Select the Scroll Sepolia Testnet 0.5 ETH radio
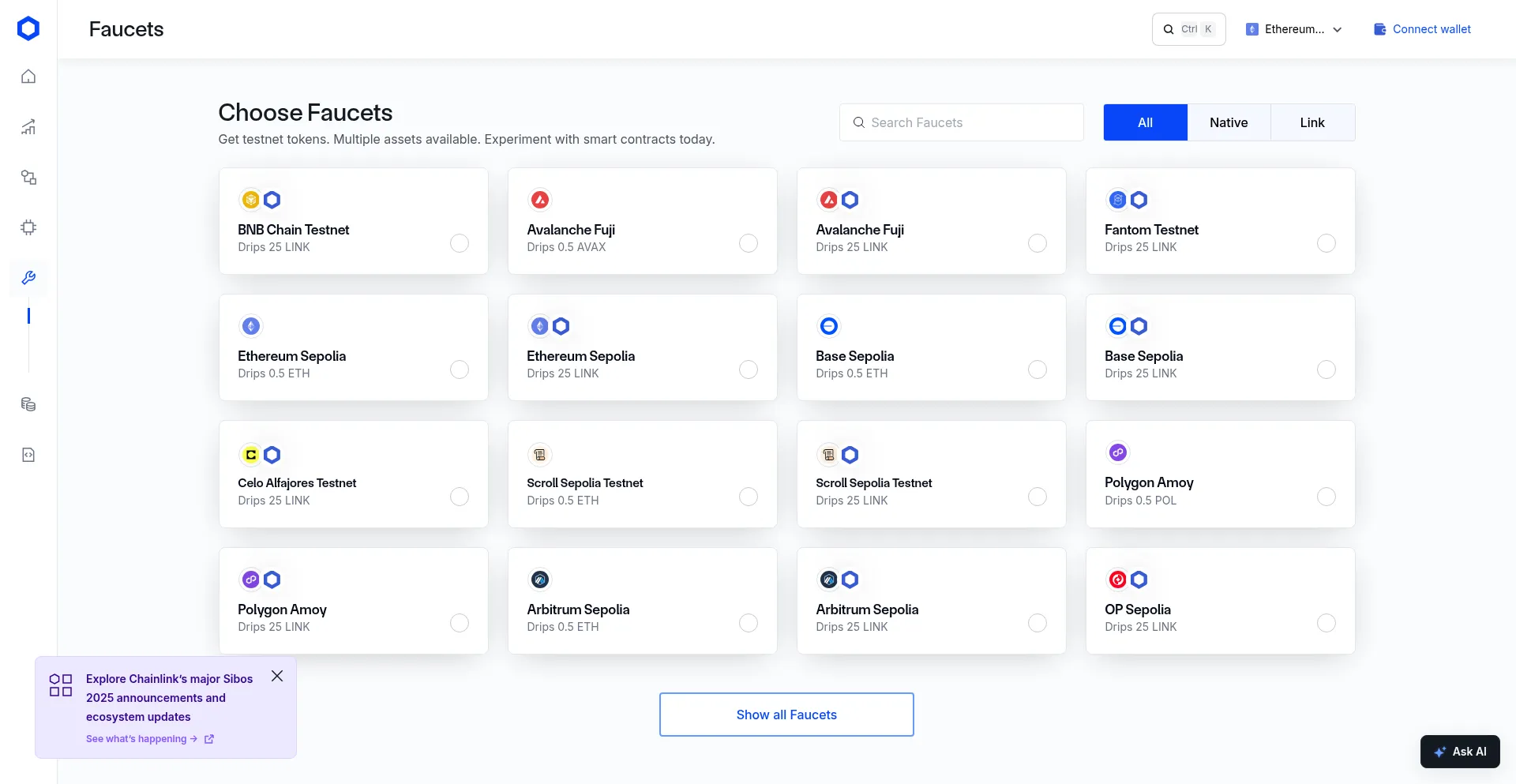This screenshot has width=1516, height=784. (x=749, y=497)
